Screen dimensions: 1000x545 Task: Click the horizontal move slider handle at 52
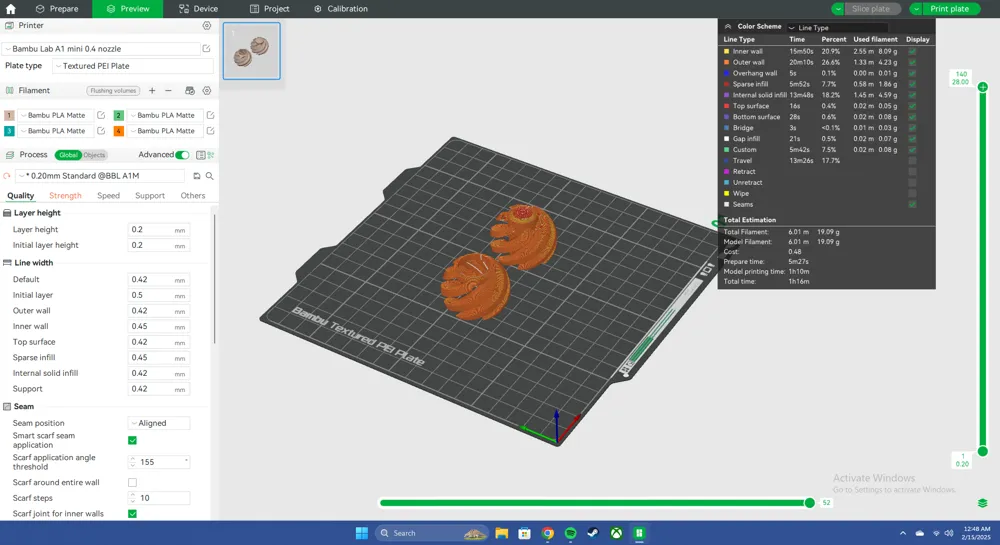pyautogui.click(x=809, y=503)
